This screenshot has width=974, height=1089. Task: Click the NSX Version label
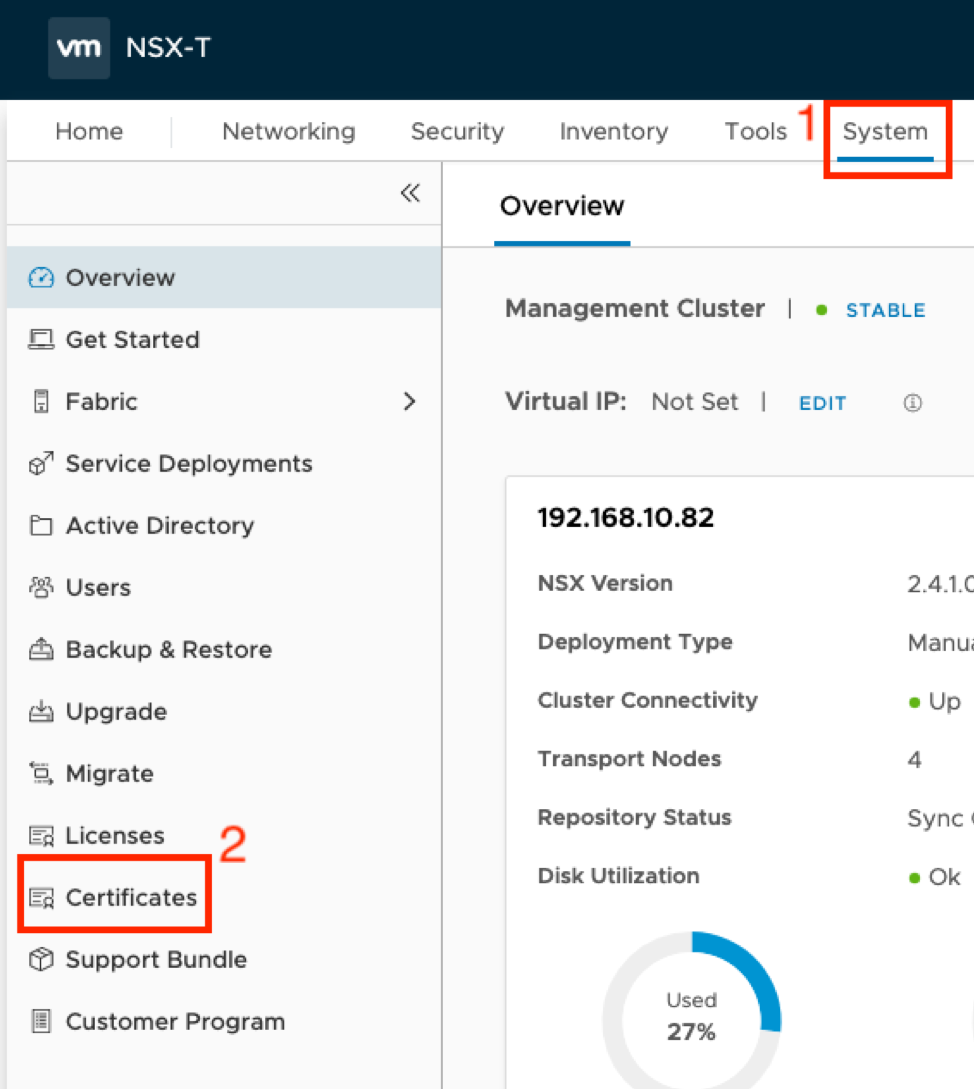click(x=605, y=583)
